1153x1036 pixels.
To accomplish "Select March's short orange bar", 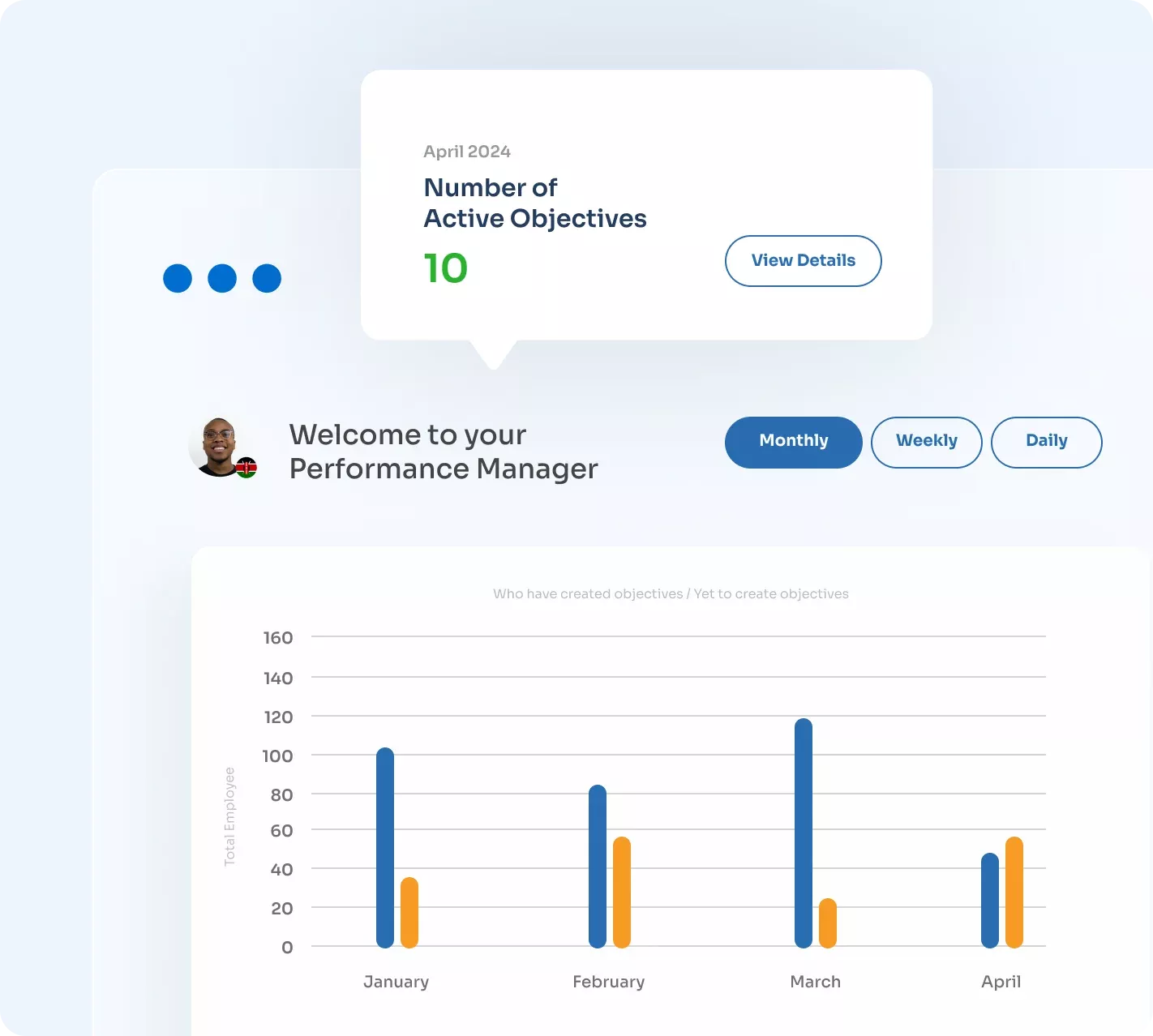I will coord(828,923).
